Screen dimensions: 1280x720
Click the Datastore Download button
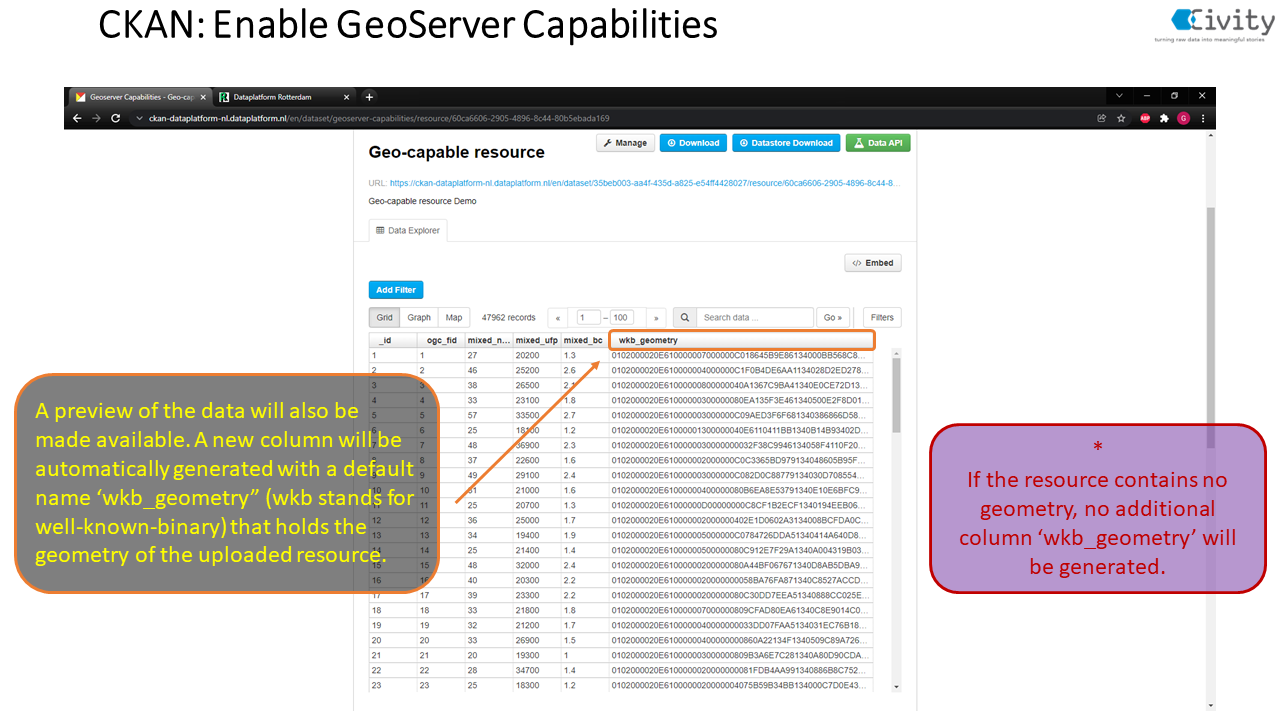786,143
